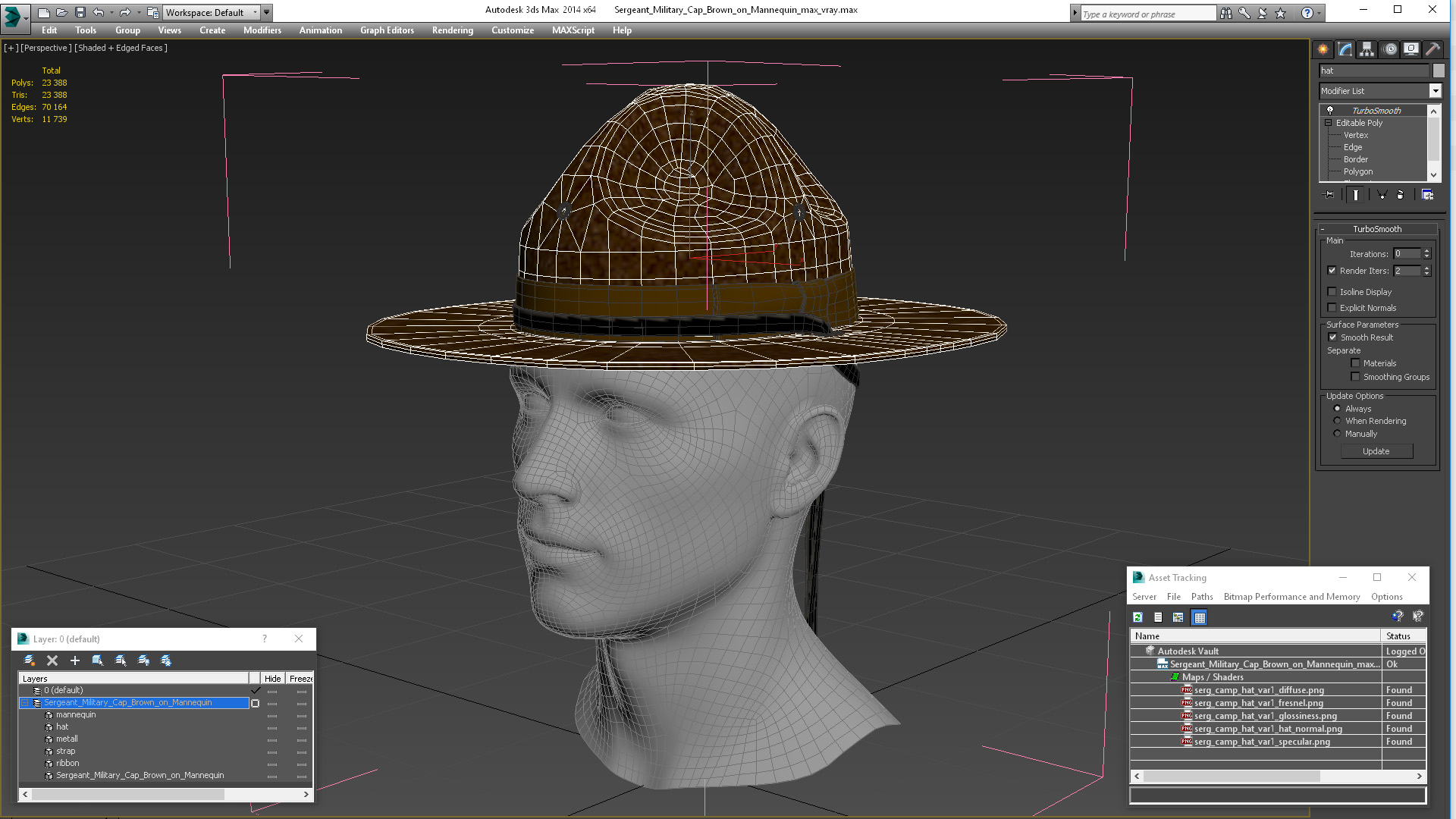This screenshot has height=819, width=1456.
Task: Open the Utilities hammer panel tab
Action: [x=1432, y=49]
